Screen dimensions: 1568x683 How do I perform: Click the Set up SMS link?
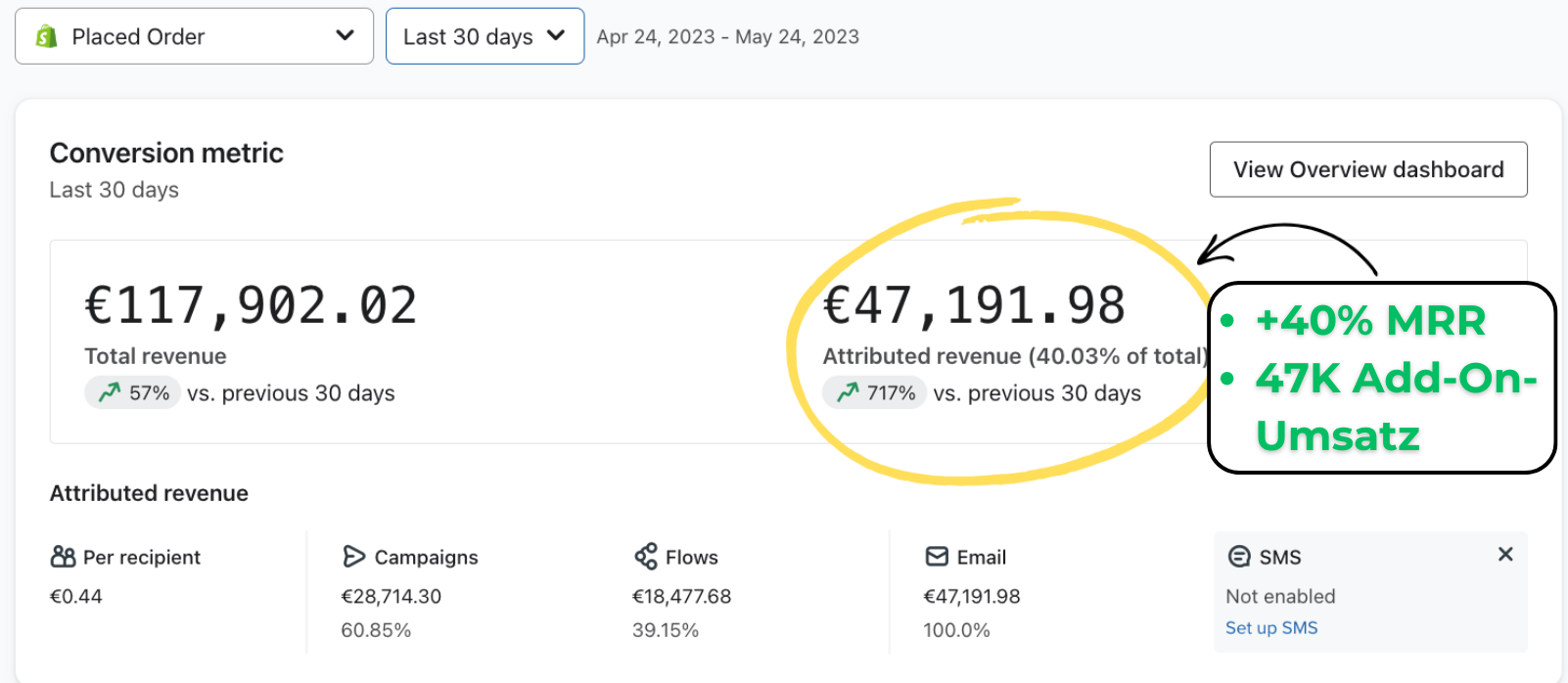1271,628
